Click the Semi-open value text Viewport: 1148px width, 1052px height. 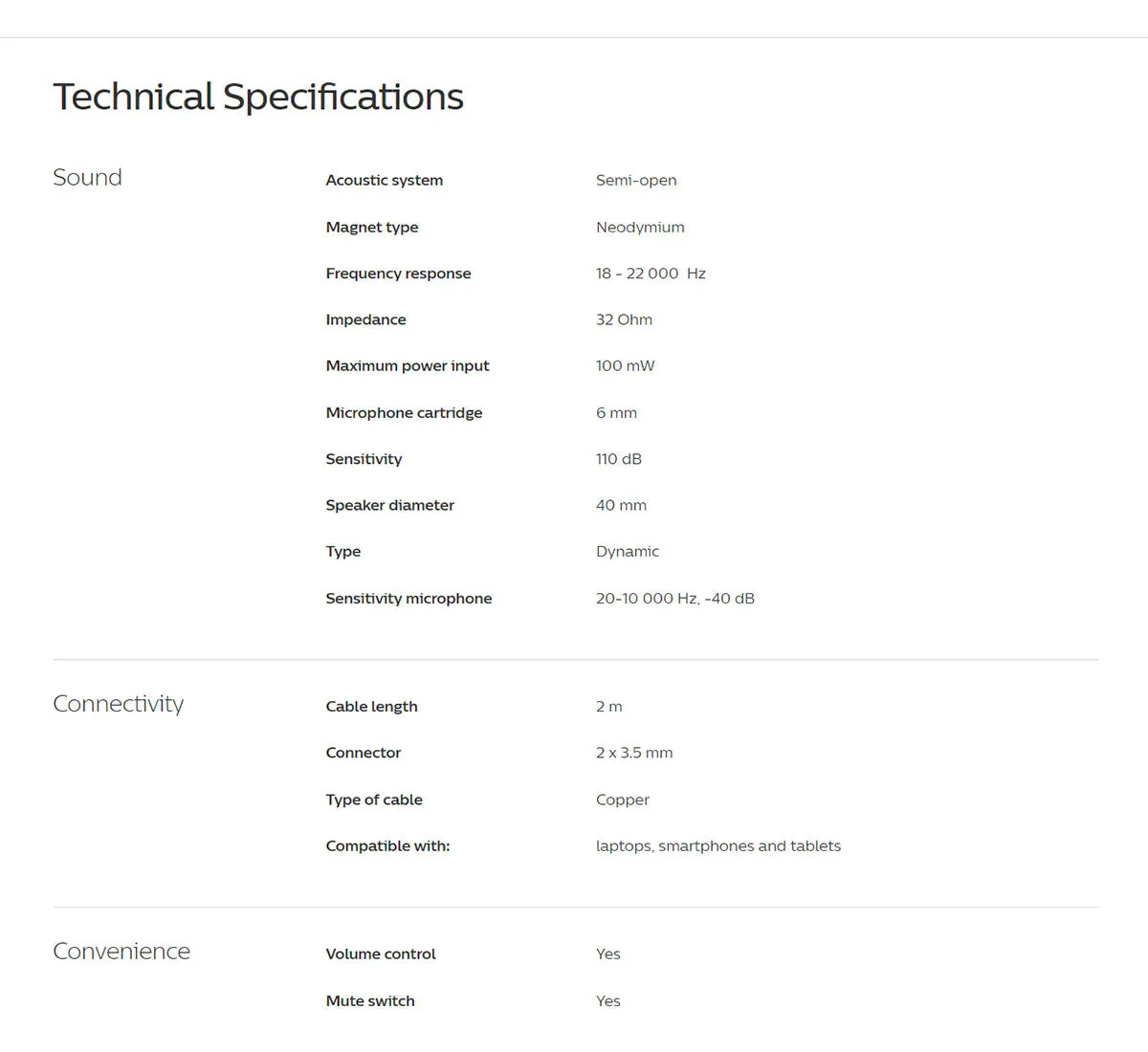636,181
